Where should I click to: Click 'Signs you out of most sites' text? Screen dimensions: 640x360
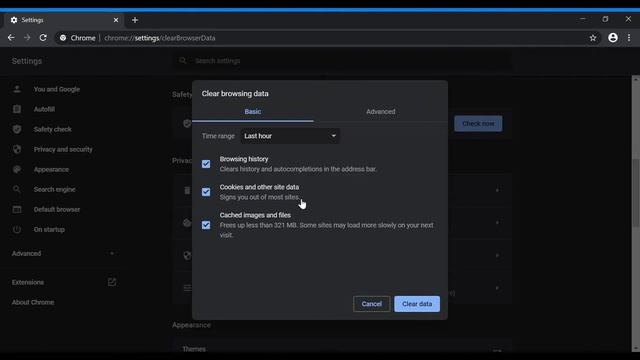(x=260, y=197)
